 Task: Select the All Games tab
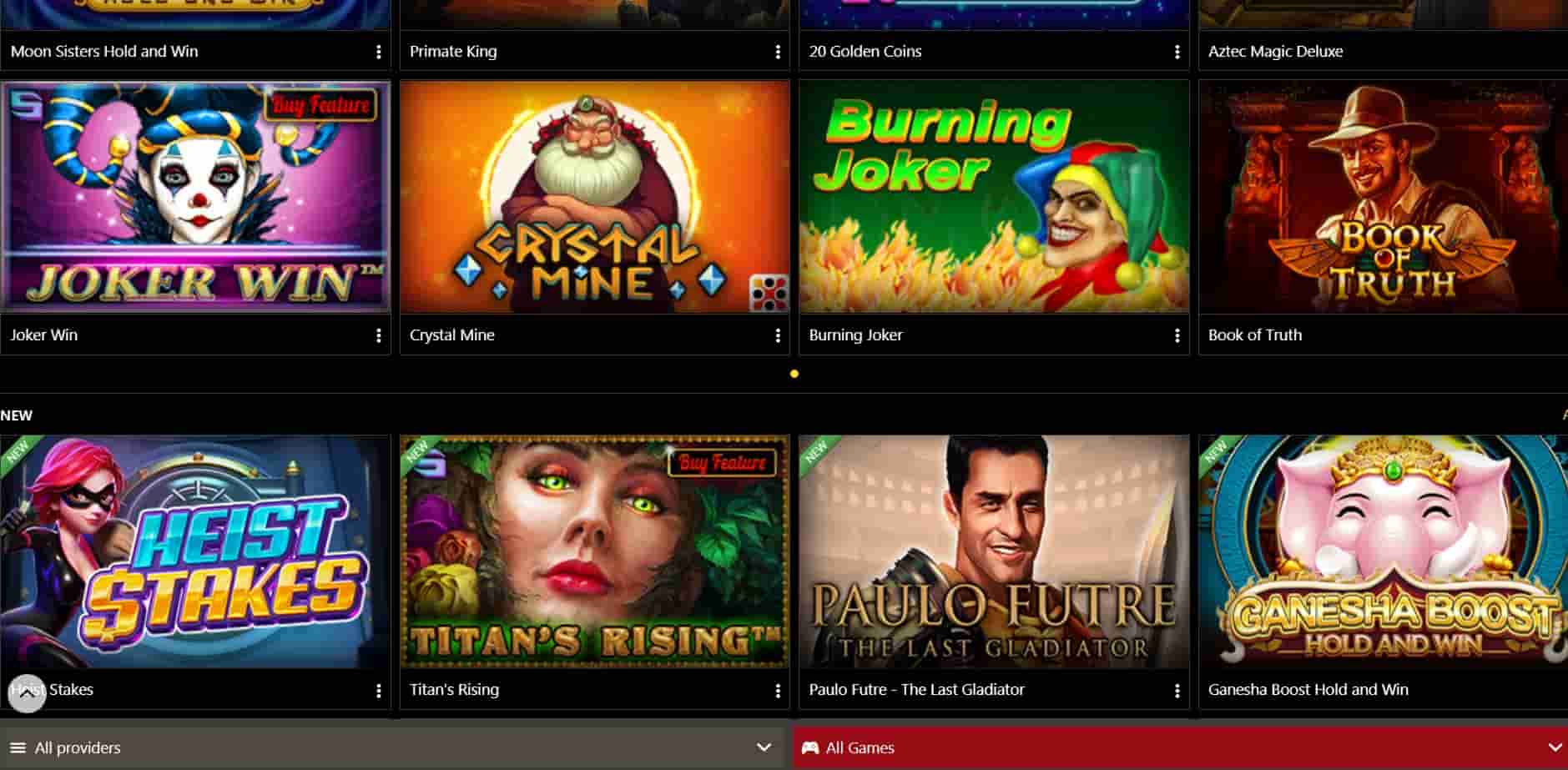[859, 747]
